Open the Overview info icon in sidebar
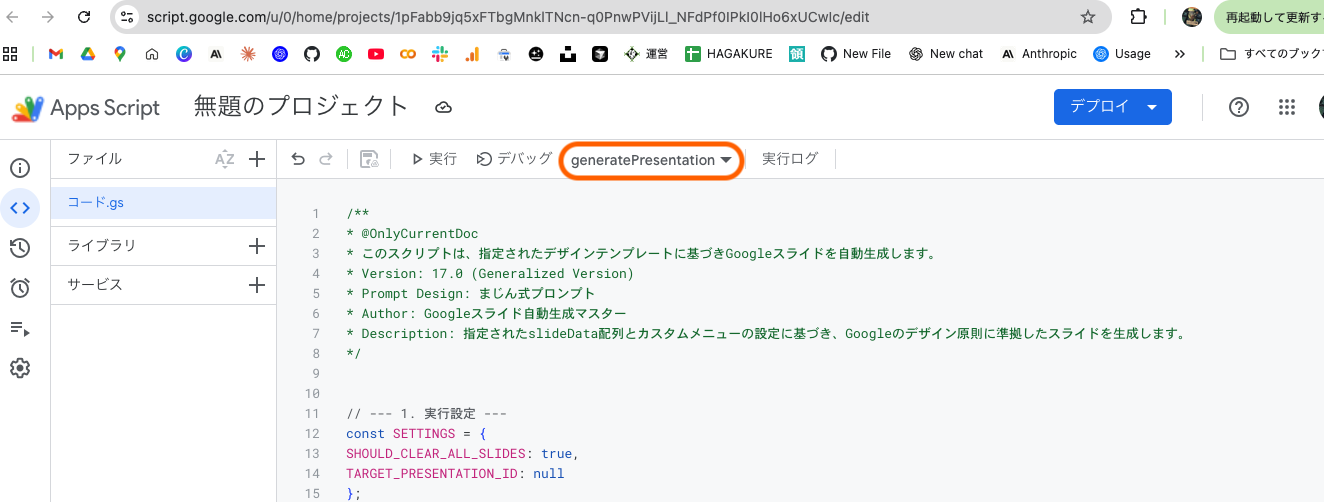1324x502 pixels. tap(20, 168)
